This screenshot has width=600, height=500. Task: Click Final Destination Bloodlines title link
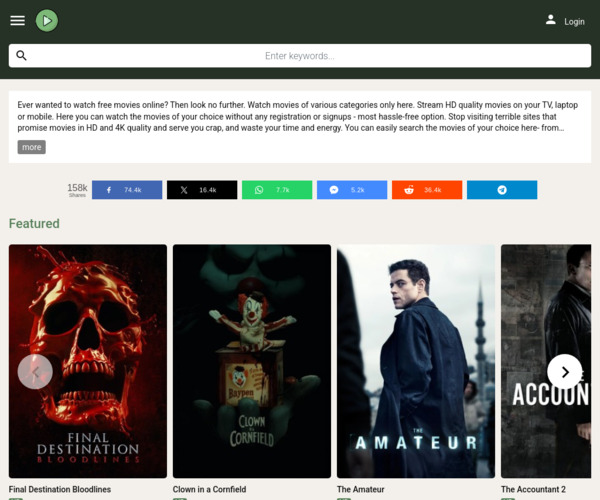60,489
